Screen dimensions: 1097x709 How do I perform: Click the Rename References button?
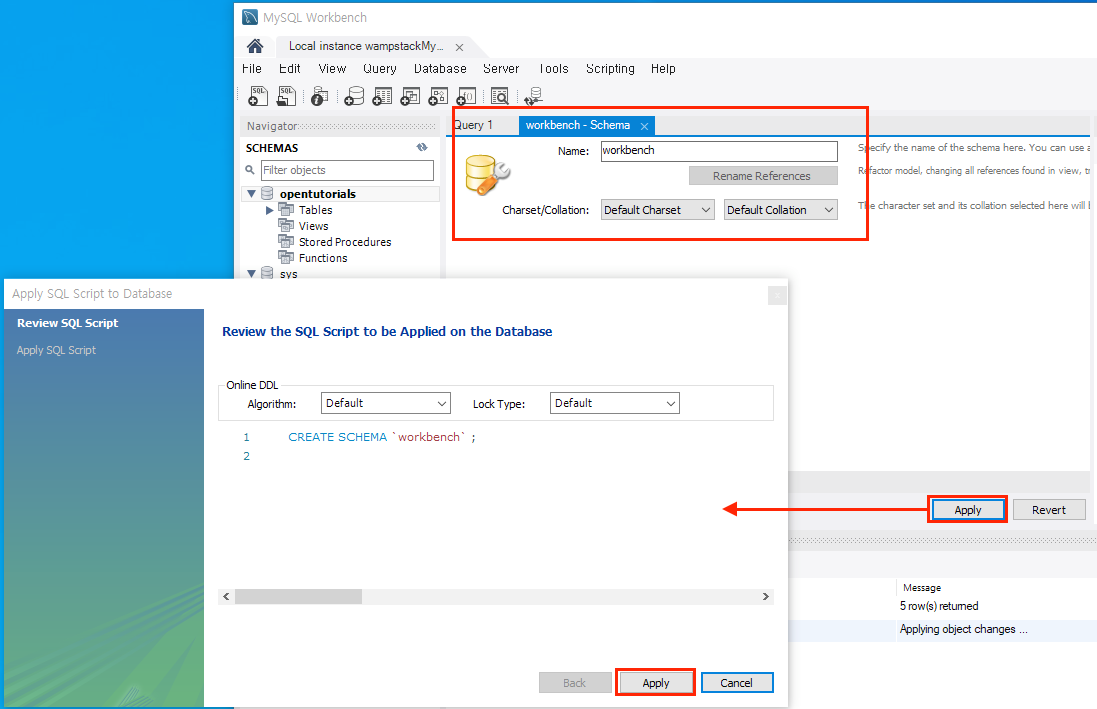point(763,176)
